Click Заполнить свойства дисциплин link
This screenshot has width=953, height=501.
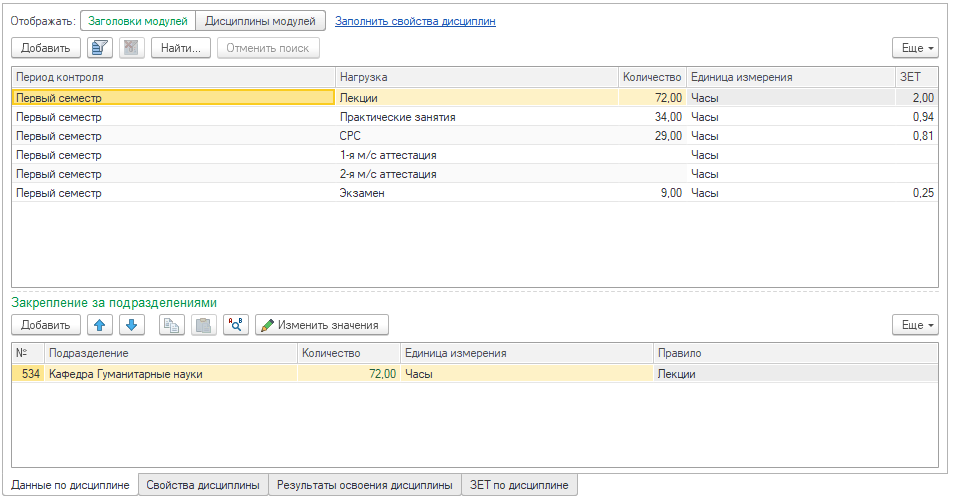pos(415,21)
